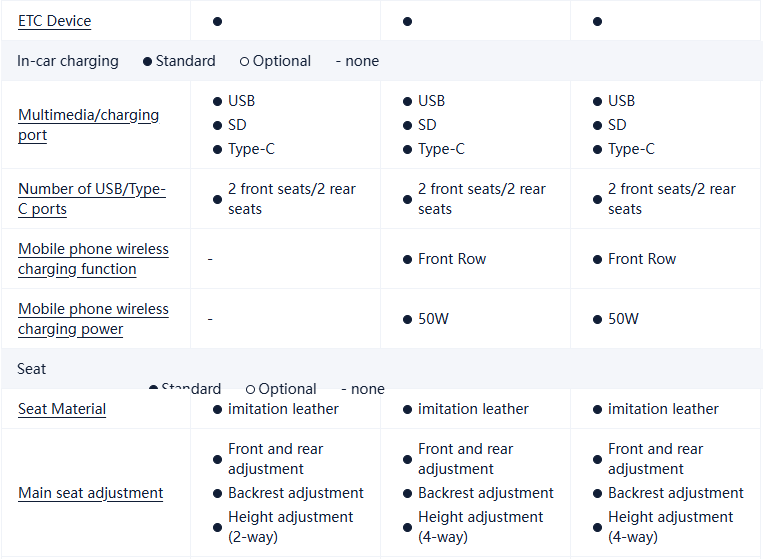This screenshot has height=559, width=763.
Task: Open the ETC Device link
Action: (54, 21)
